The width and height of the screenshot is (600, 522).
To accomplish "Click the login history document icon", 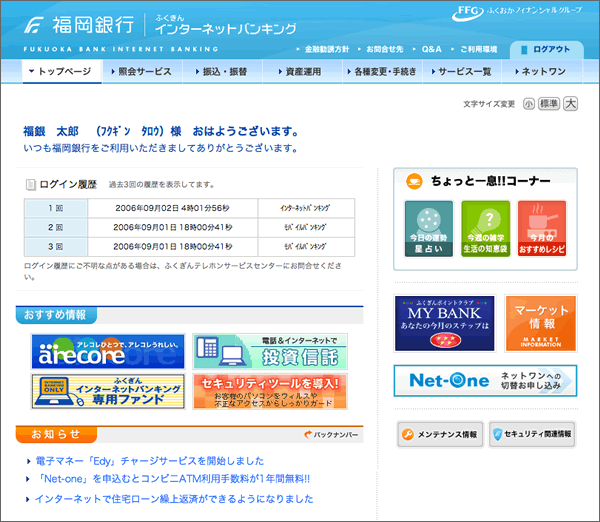I will click(30, 184).
